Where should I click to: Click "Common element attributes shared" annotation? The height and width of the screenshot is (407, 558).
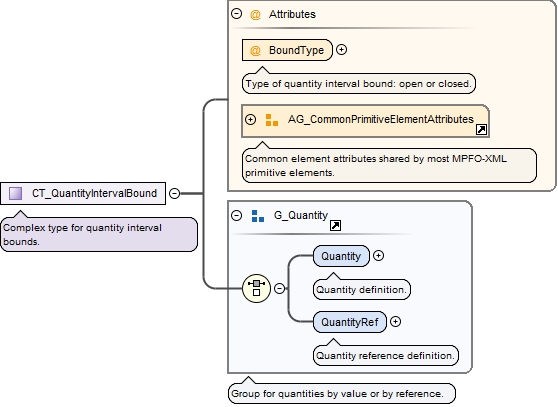(x=389, y=165)
